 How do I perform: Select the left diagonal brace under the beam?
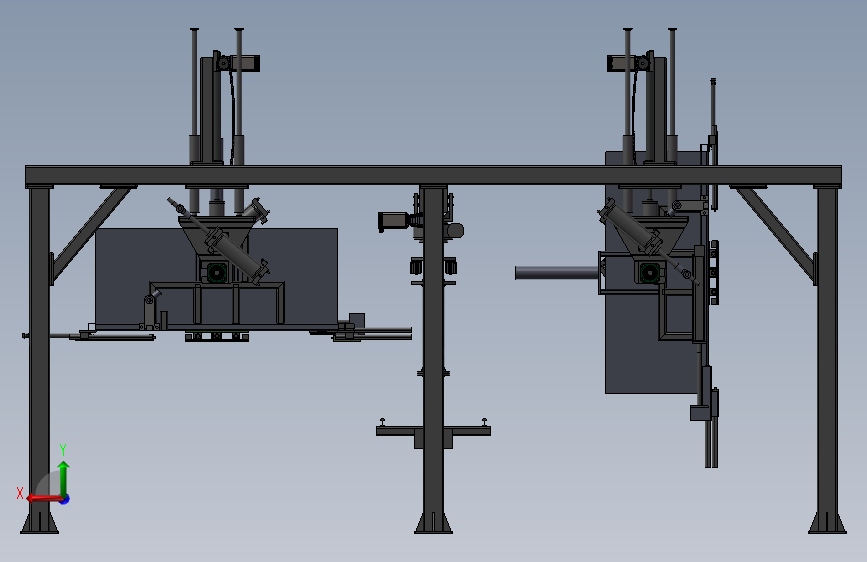coord(91,234)
